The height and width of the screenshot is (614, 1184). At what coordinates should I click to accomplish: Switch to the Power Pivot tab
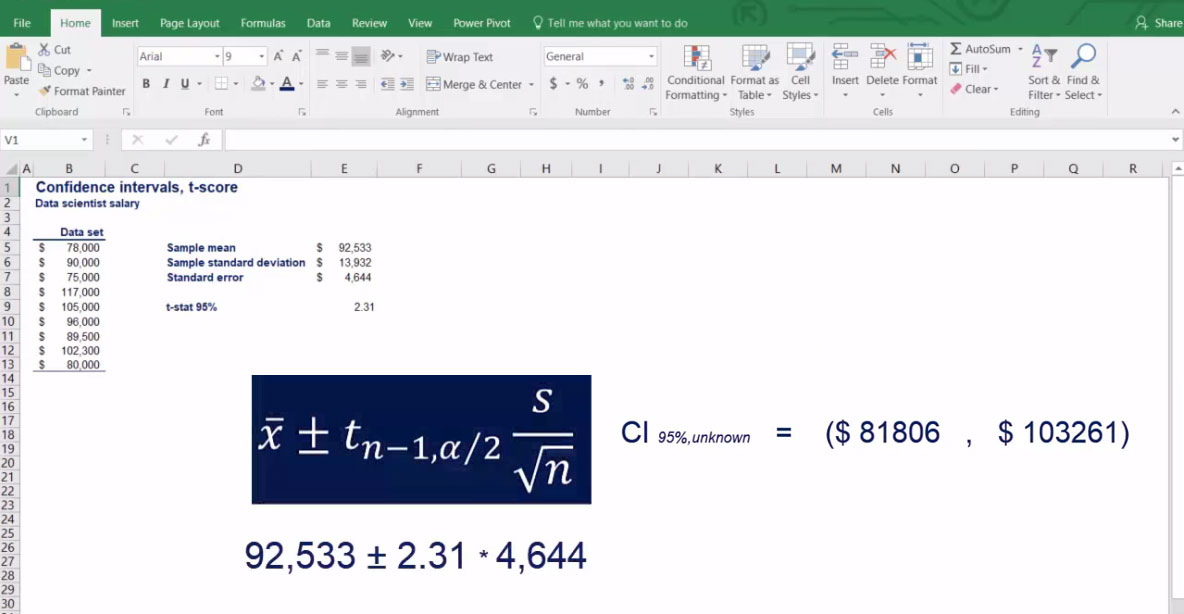tap(482, 23)
